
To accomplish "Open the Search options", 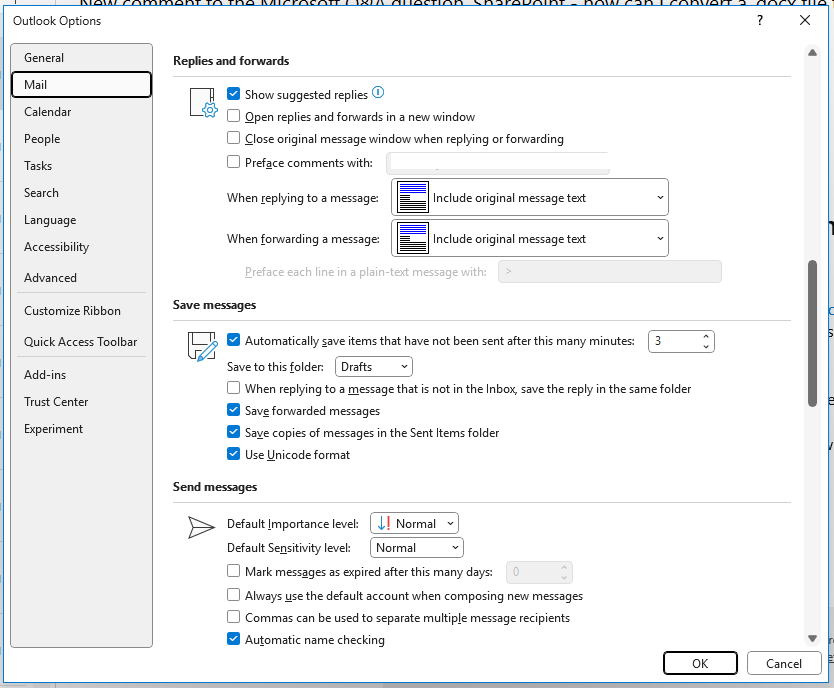I will point(81,193).
